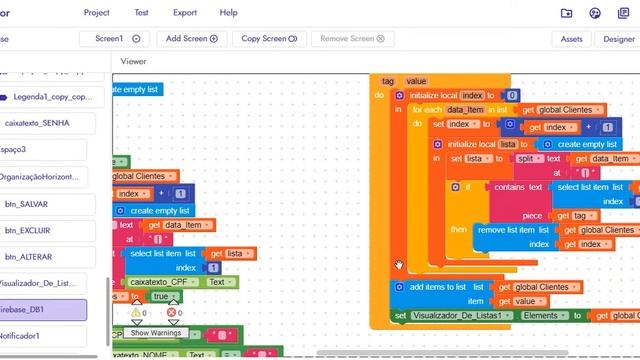The image size is (640, 360).
Task: Open the get value variable dropdown
Action: 541,301
